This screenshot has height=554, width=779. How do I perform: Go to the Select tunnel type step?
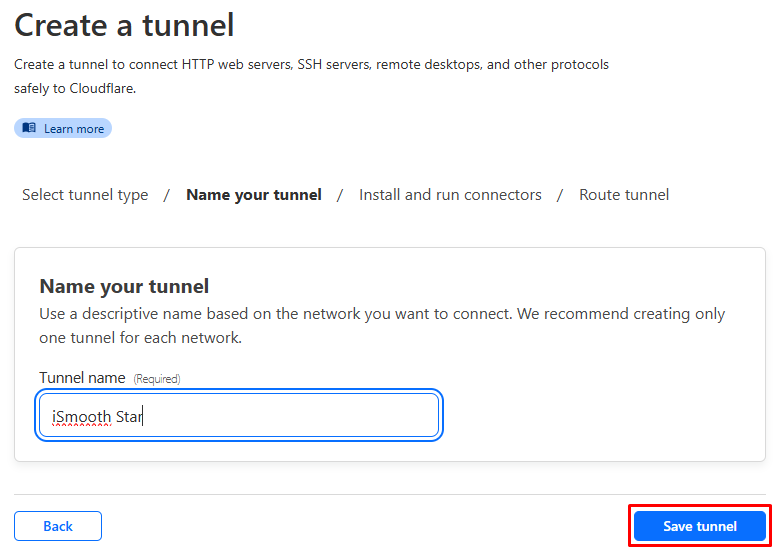coord(85,195)
